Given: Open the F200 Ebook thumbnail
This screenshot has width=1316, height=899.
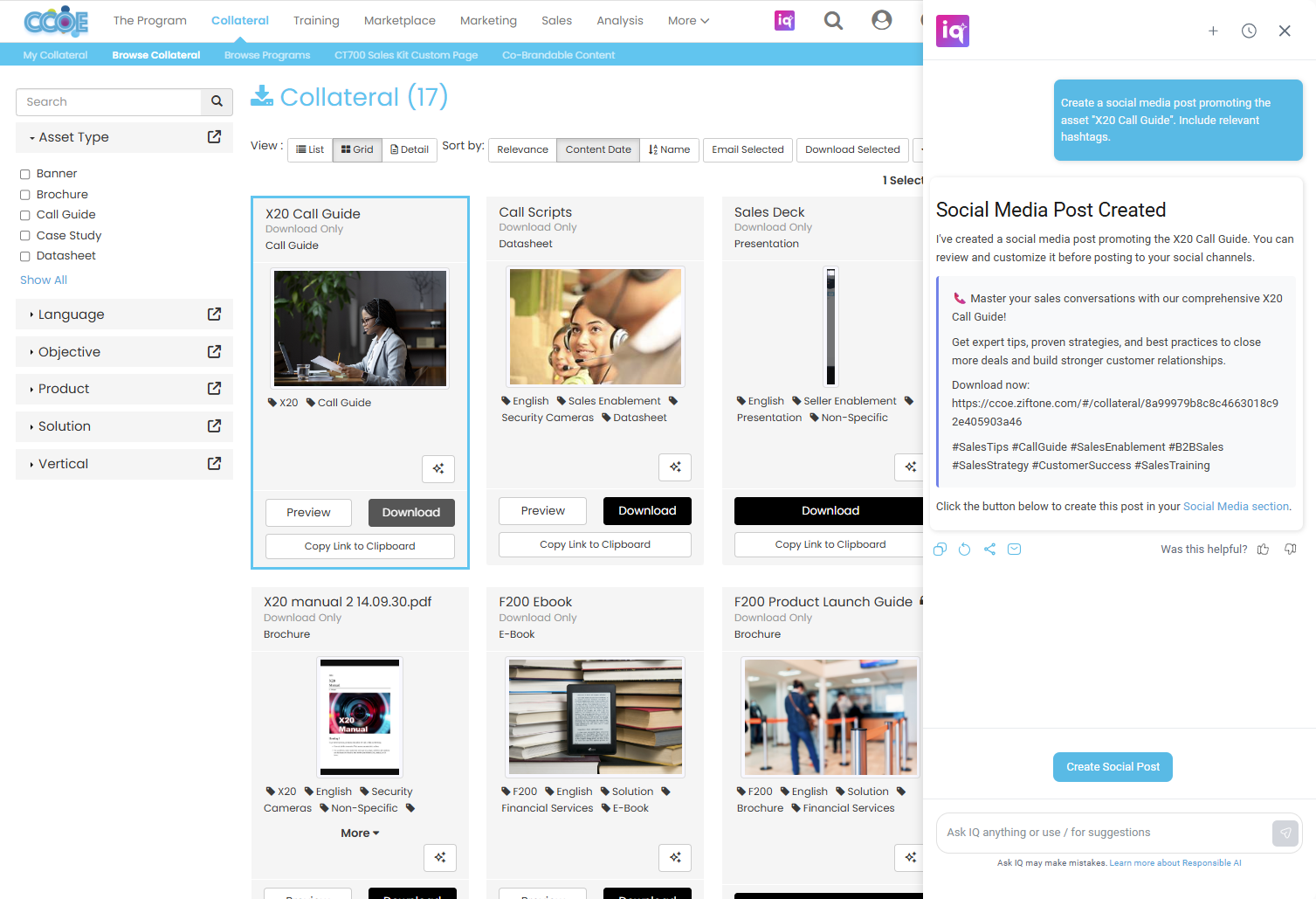Looking at the screenshot, I should (x=596, y=718).
